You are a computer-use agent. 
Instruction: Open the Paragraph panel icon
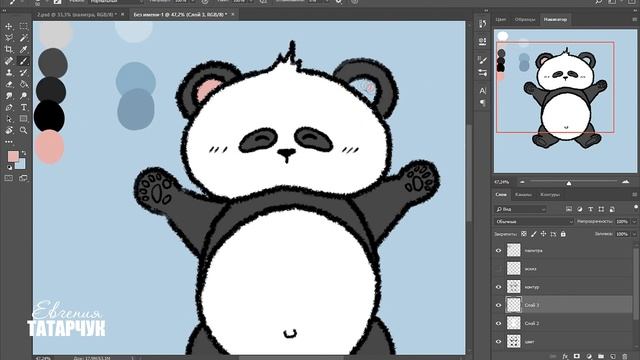tap(482, 103)
